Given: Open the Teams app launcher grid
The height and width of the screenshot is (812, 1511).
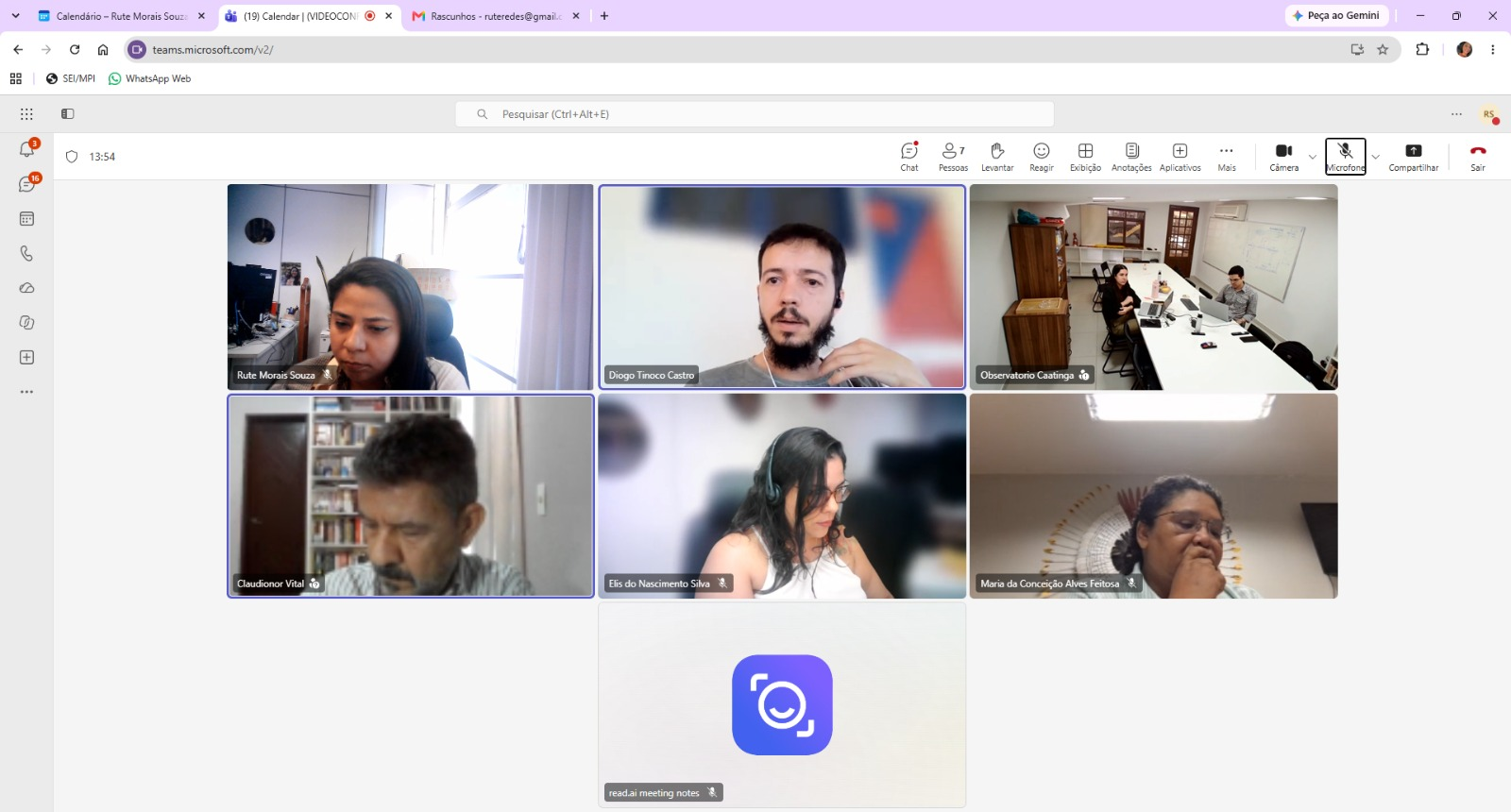Looking at the screenshot, I should (x=26, y=114).
